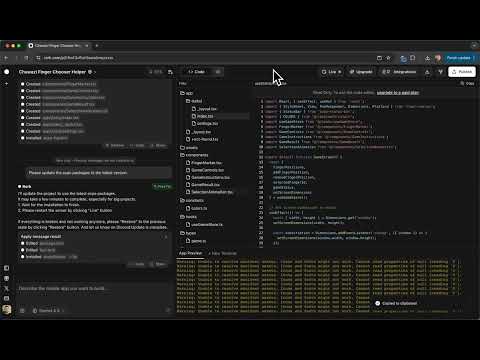The image size is (480, 360).
Task: Open FingerMarker.tsx component file
Action: (x=204, y=163)
